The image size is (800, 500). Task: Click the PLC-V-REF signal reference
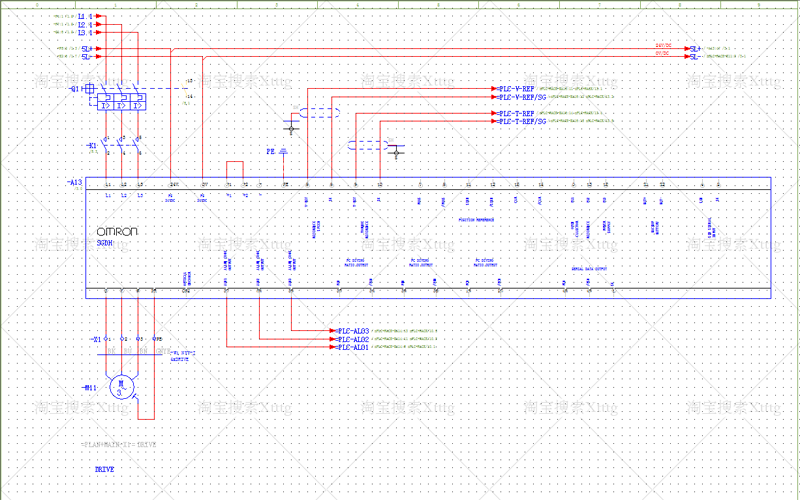click(x=515, y=89)
